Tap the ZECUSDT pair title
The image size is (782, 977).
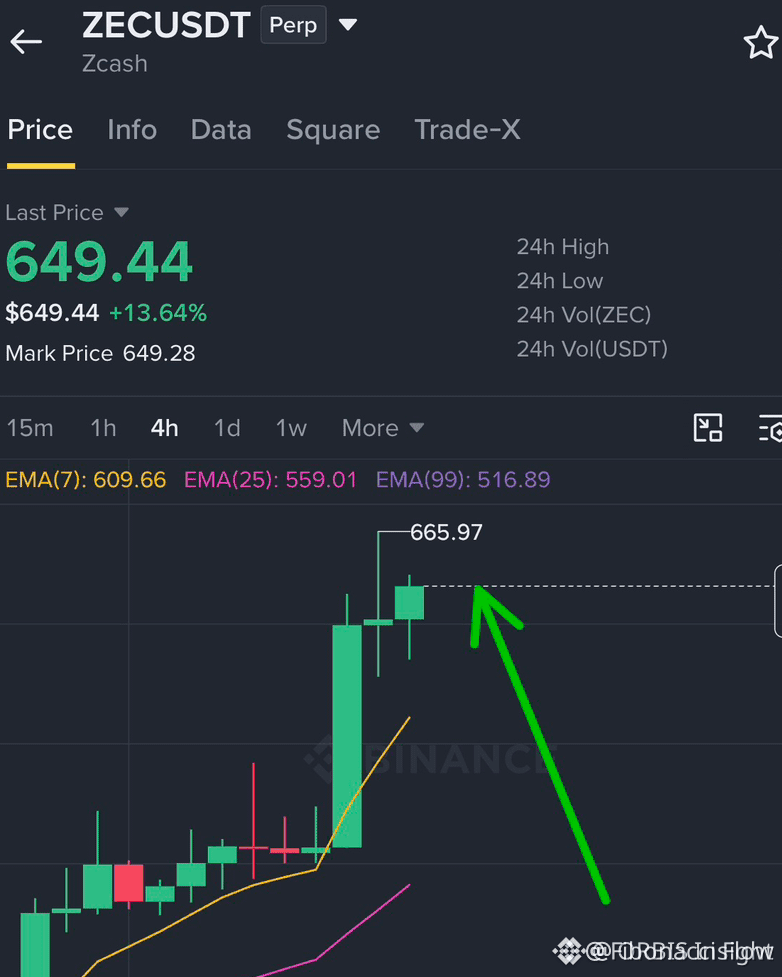pos(166,25)
